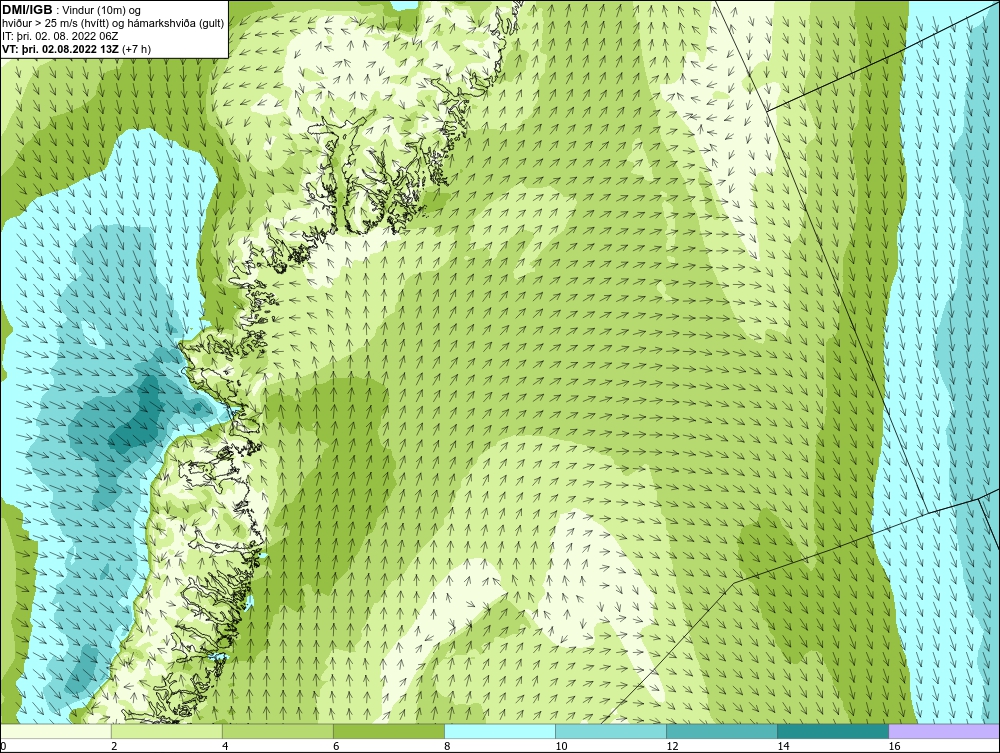The width and height of the screenshot is (1000, 753).
Task: Click the legend value label 8
Action: point(448,746)
